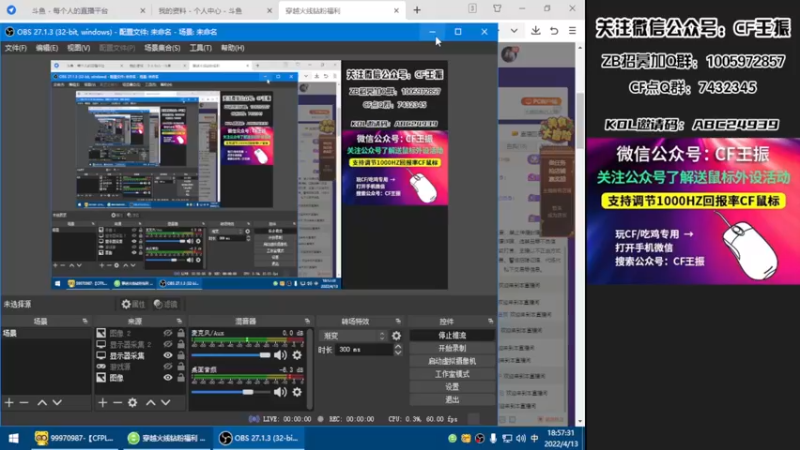Viewport: 800px width, 450px height.
Task: Remove scene with the minus icon
Action: click(x=24, y=403)
